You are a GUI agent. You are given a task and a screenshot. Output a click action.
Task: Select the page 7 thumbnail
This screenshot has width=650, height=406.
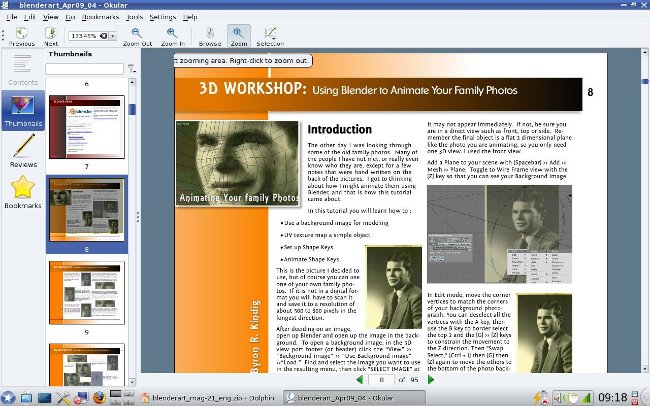point(87,127)
